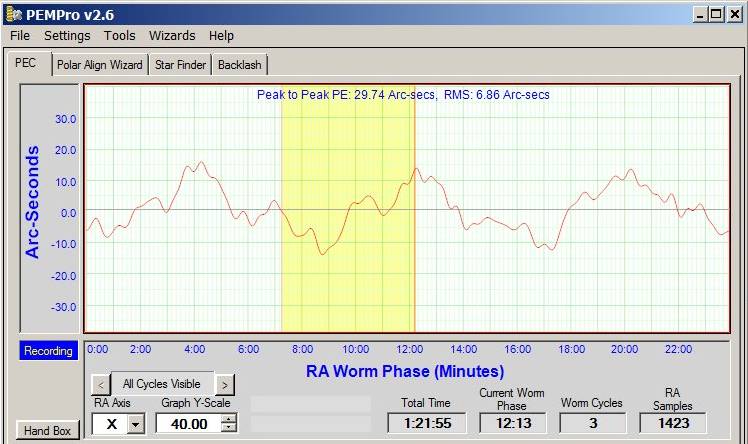Viewport: 748px width, 444px height.
Task: Open the Hand Box
Action: (x=47, y=431)
